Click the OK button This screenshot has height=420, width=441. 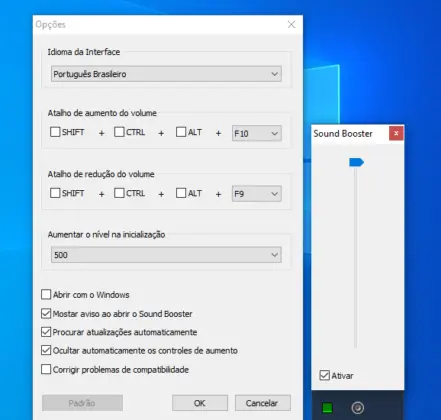(200, 403)
